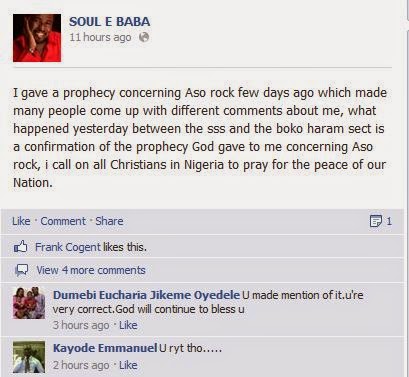Open 3 hours ago comment timestamp

point(81,325)
